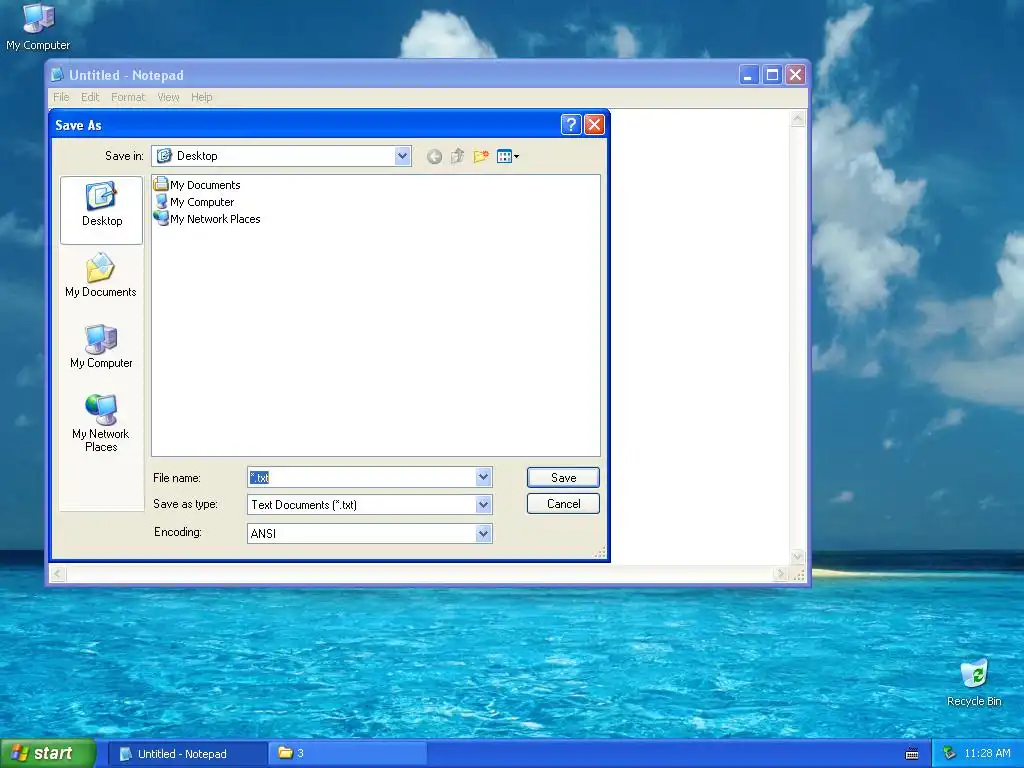Create a new folder in Save As
Image resolution: width=1024 pixels, height=768 pixels.
pos(481,156)
